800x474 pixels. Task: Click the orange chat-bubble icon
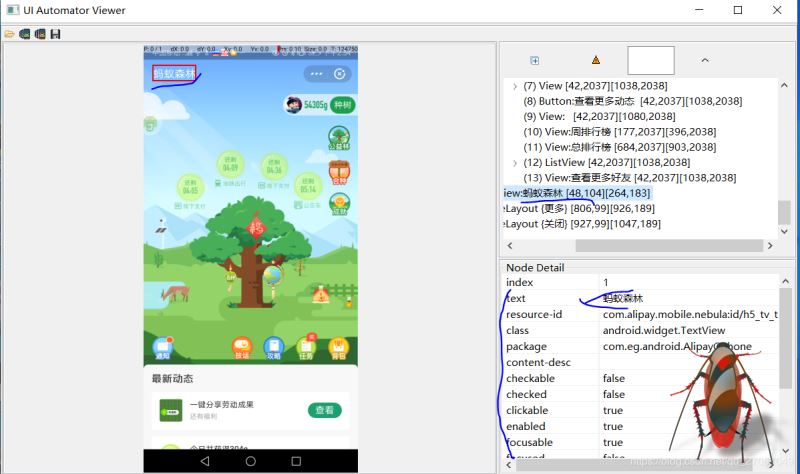tap(242, 348)
